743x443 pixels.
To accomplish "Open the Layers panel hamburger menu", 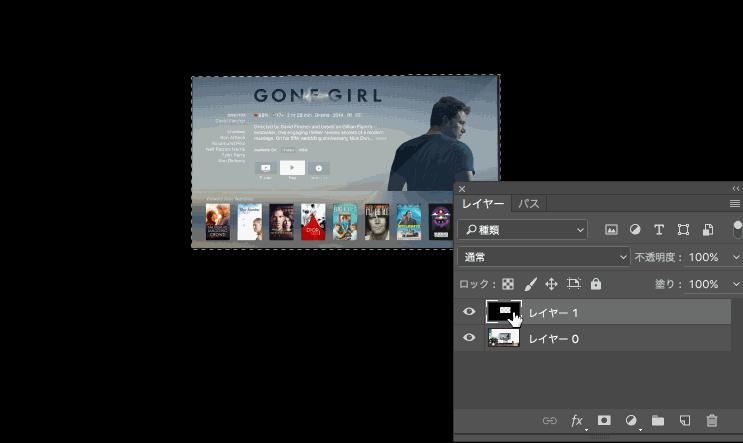I will tap(735, 203).
